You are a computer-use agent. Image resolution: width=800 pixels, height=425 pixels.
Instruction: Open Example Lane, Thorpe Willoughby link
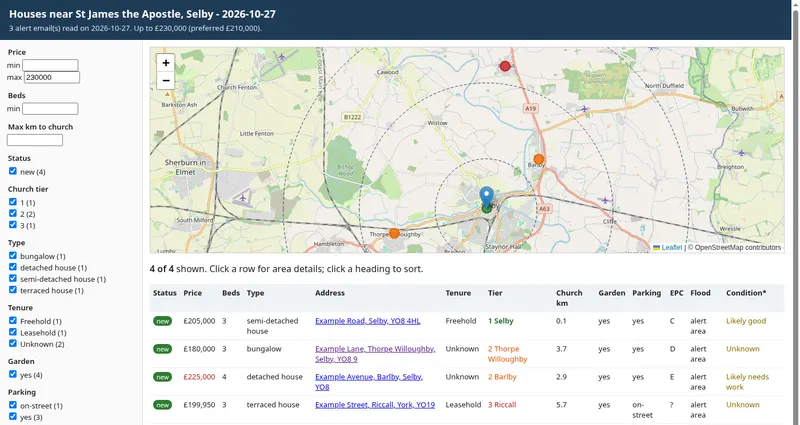375,354
